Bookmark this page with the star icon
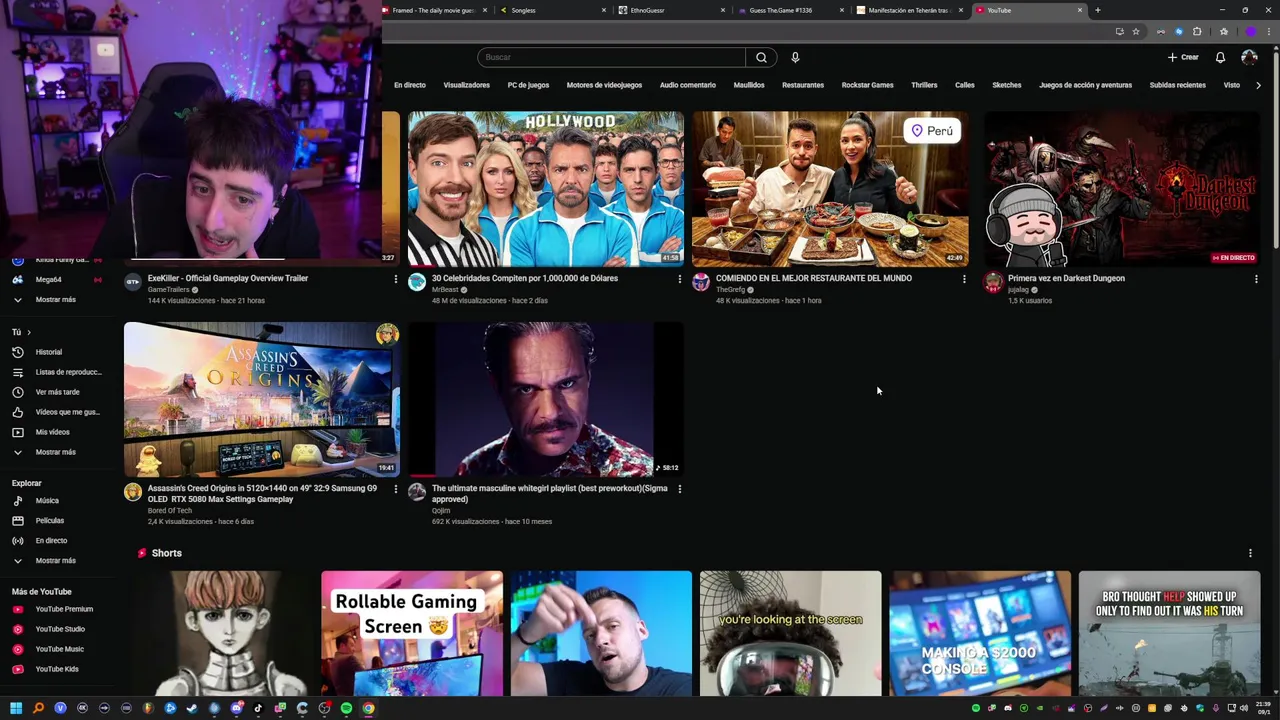Screen dimensions: 1280x720 pyautogui.click(x=1136, y=31)
